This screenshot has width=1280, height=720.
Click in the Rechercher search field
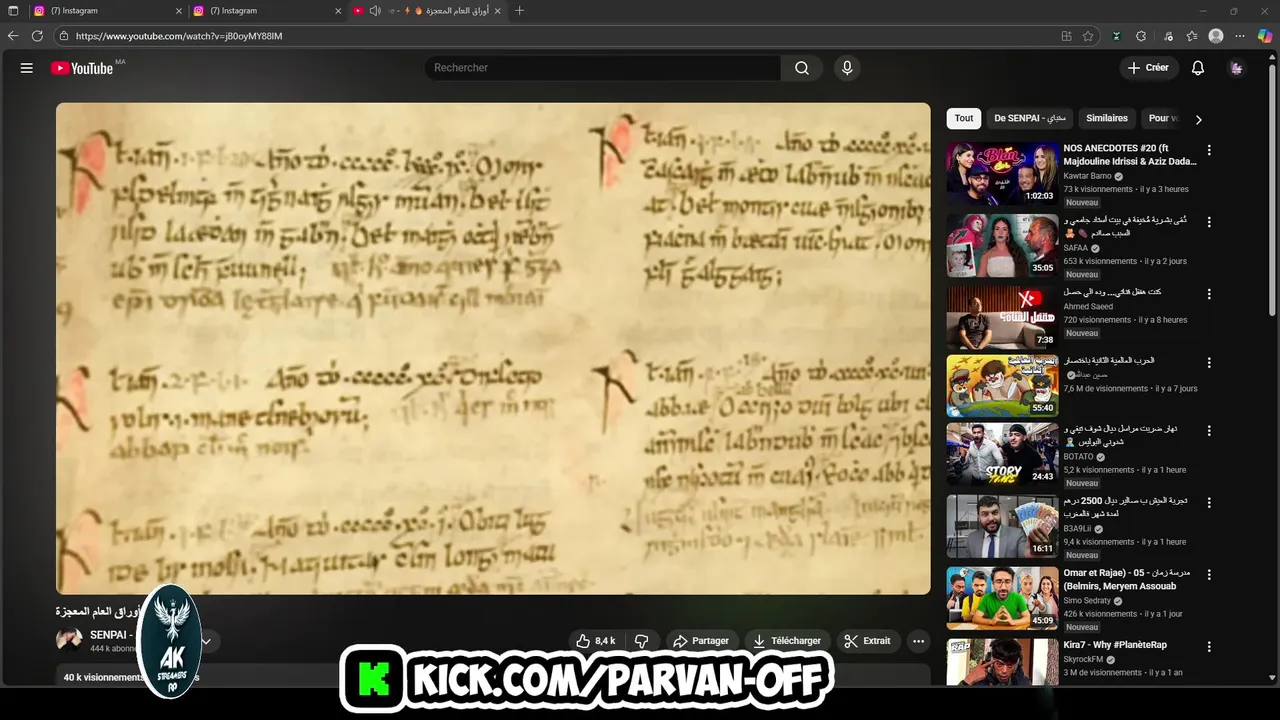click(x=603, y=68)
